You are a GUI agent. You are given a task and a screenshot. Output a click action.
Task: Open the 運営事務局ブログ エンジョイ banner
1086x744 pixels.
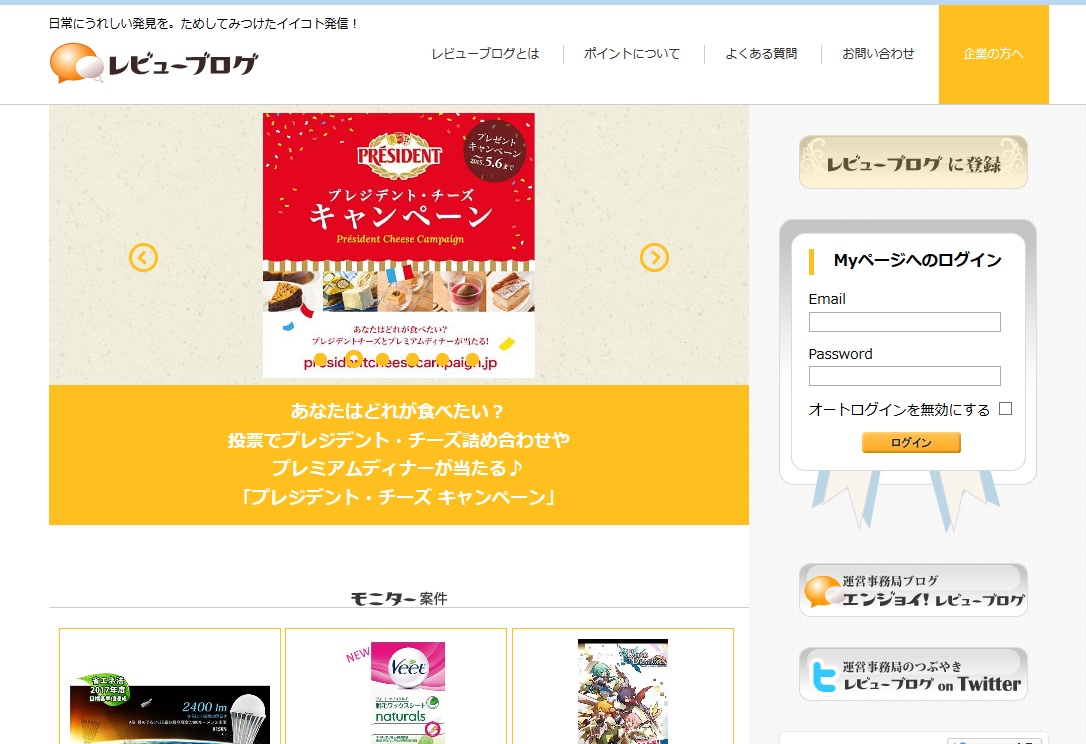[x=913, y=590]
